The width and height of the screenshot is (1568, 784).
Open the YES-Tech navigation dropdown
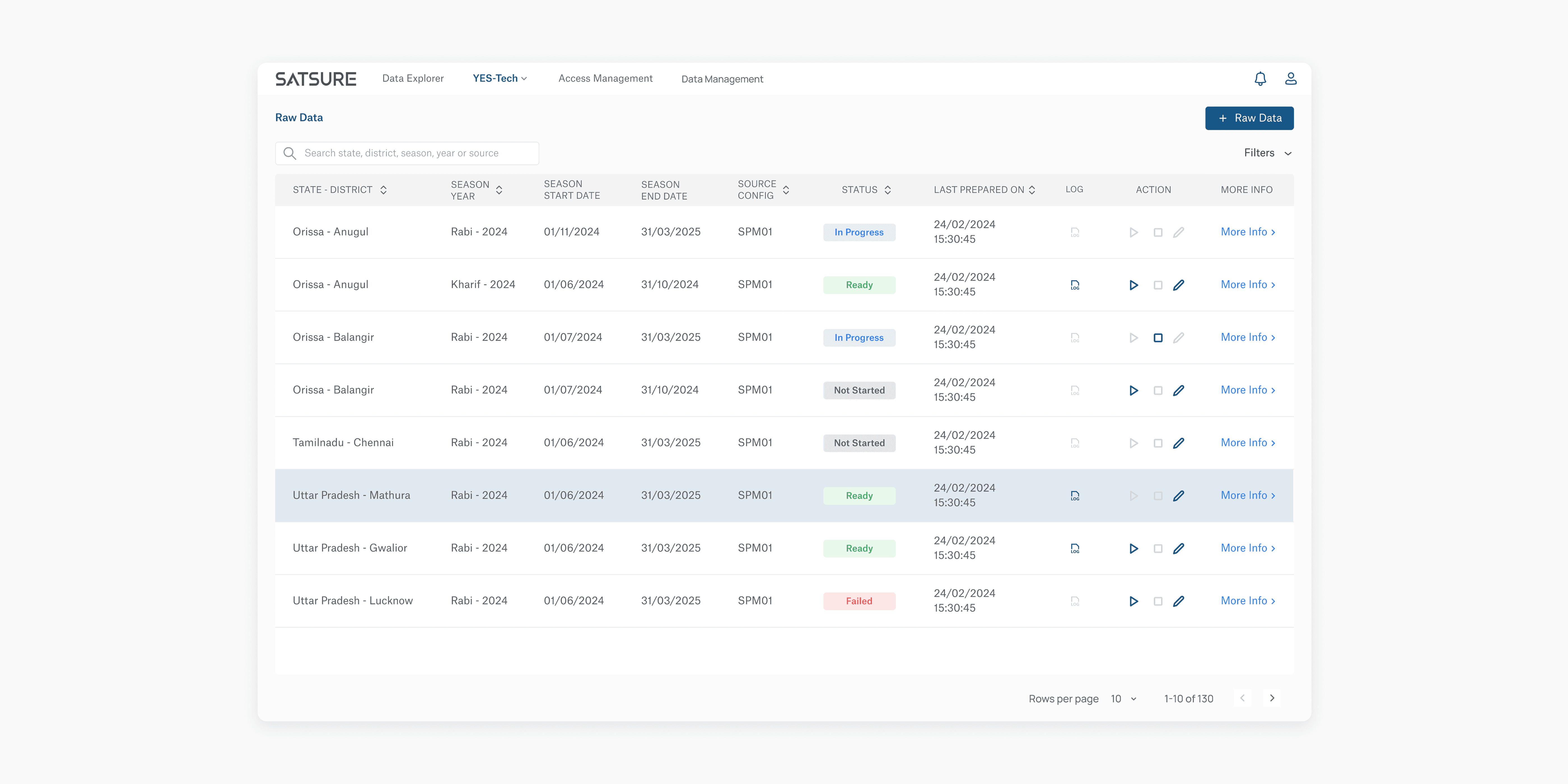pos(500,78)
